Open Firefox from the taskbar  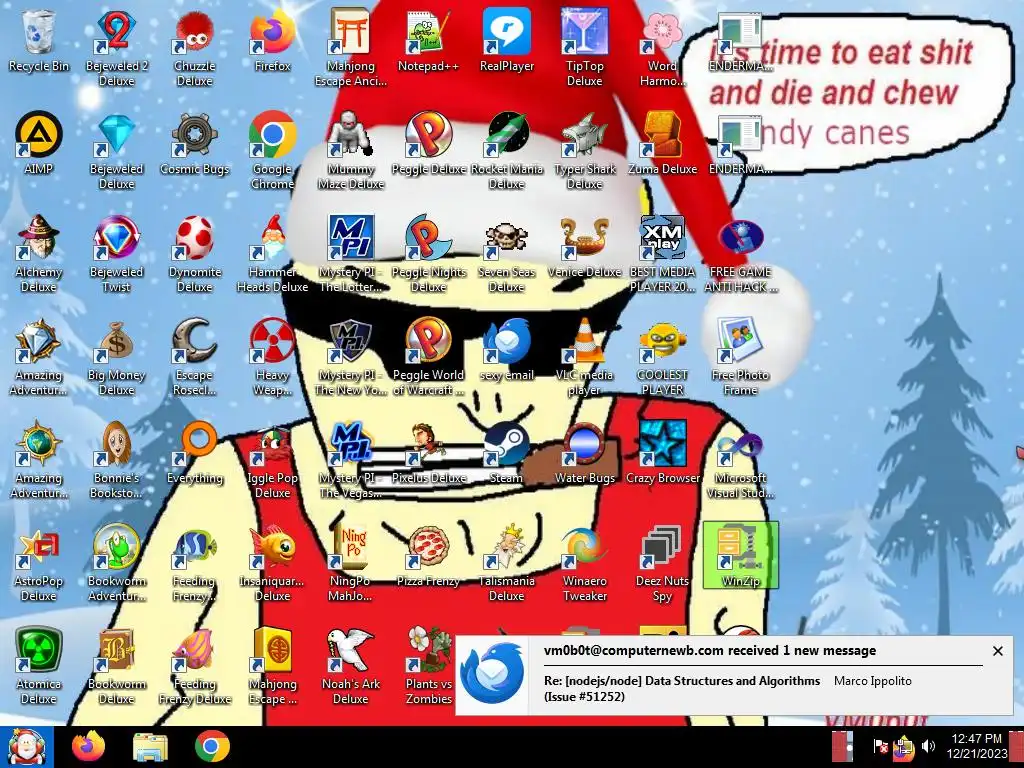click(x=88, y=747)
